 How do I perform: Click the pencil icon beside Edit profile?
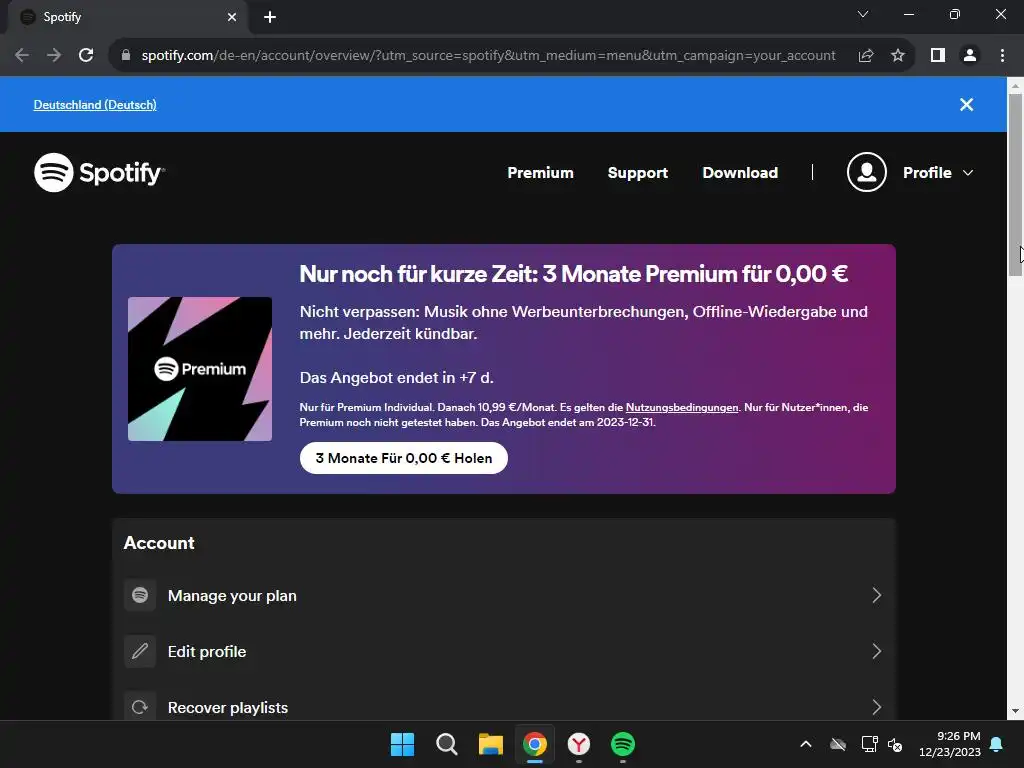point(140,651)
